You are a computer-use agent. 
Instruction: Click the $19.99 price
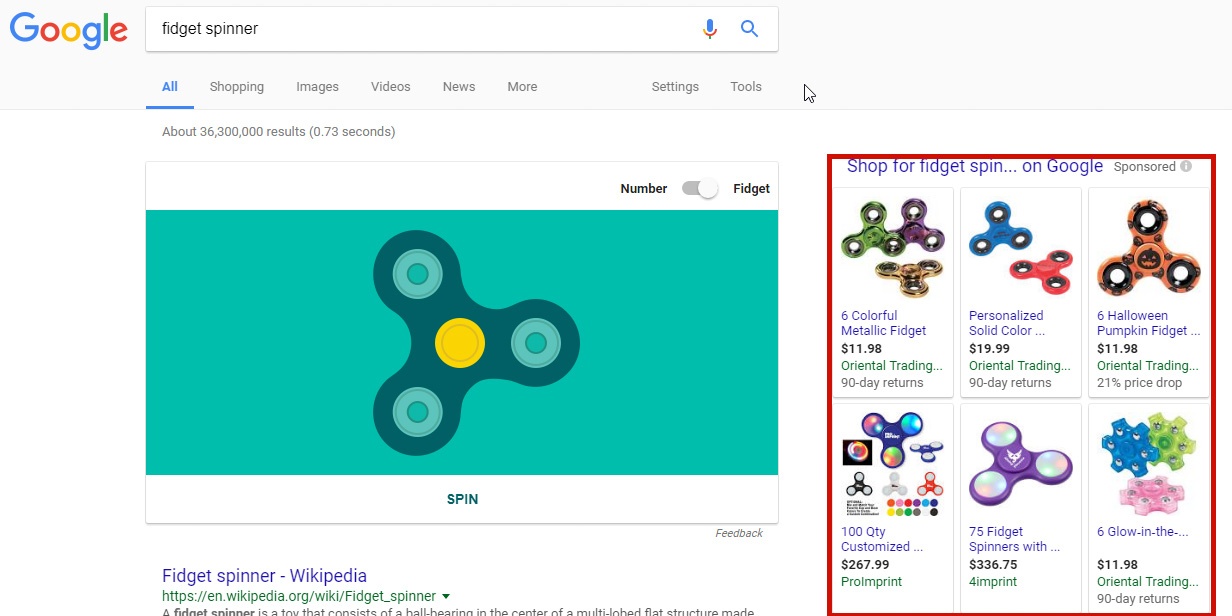(989, 349)
